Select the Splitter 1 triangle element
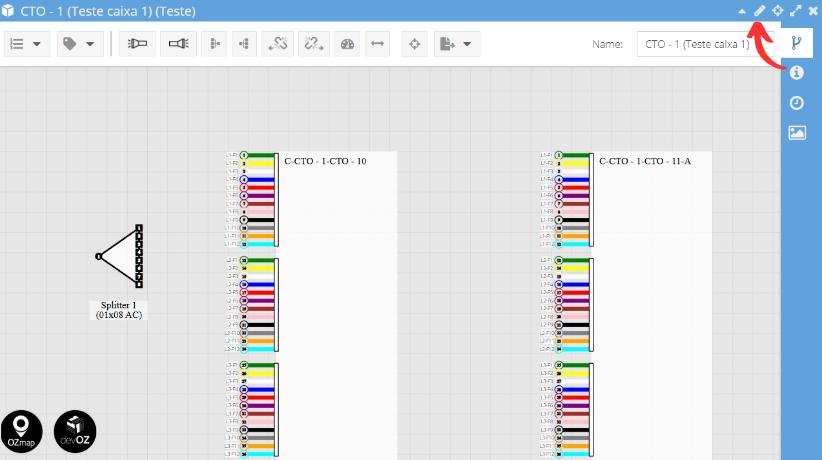The height and width of the screenshot is (460, 822). pos(120,256)
